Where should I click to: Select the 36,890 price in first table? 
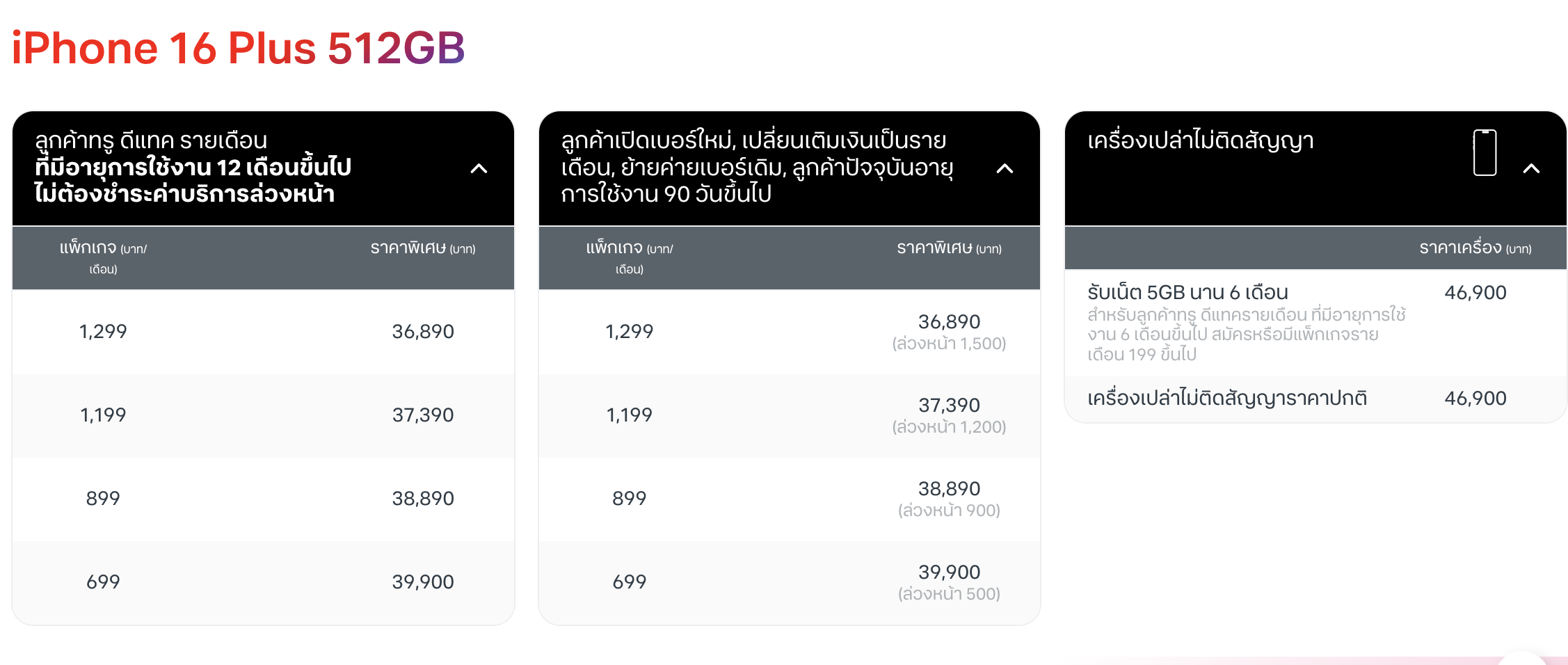click(x=422, y=331)
